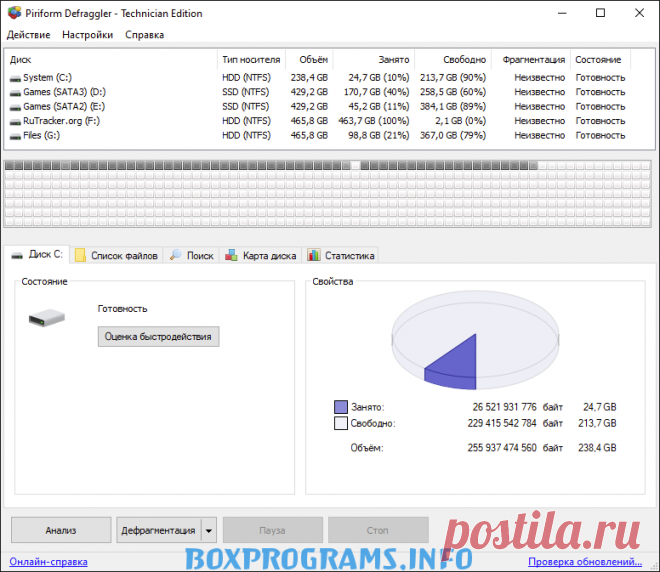Click the 98,8 GB (21%) used cell
Screen dimensions: 660x572
[378, 135]
